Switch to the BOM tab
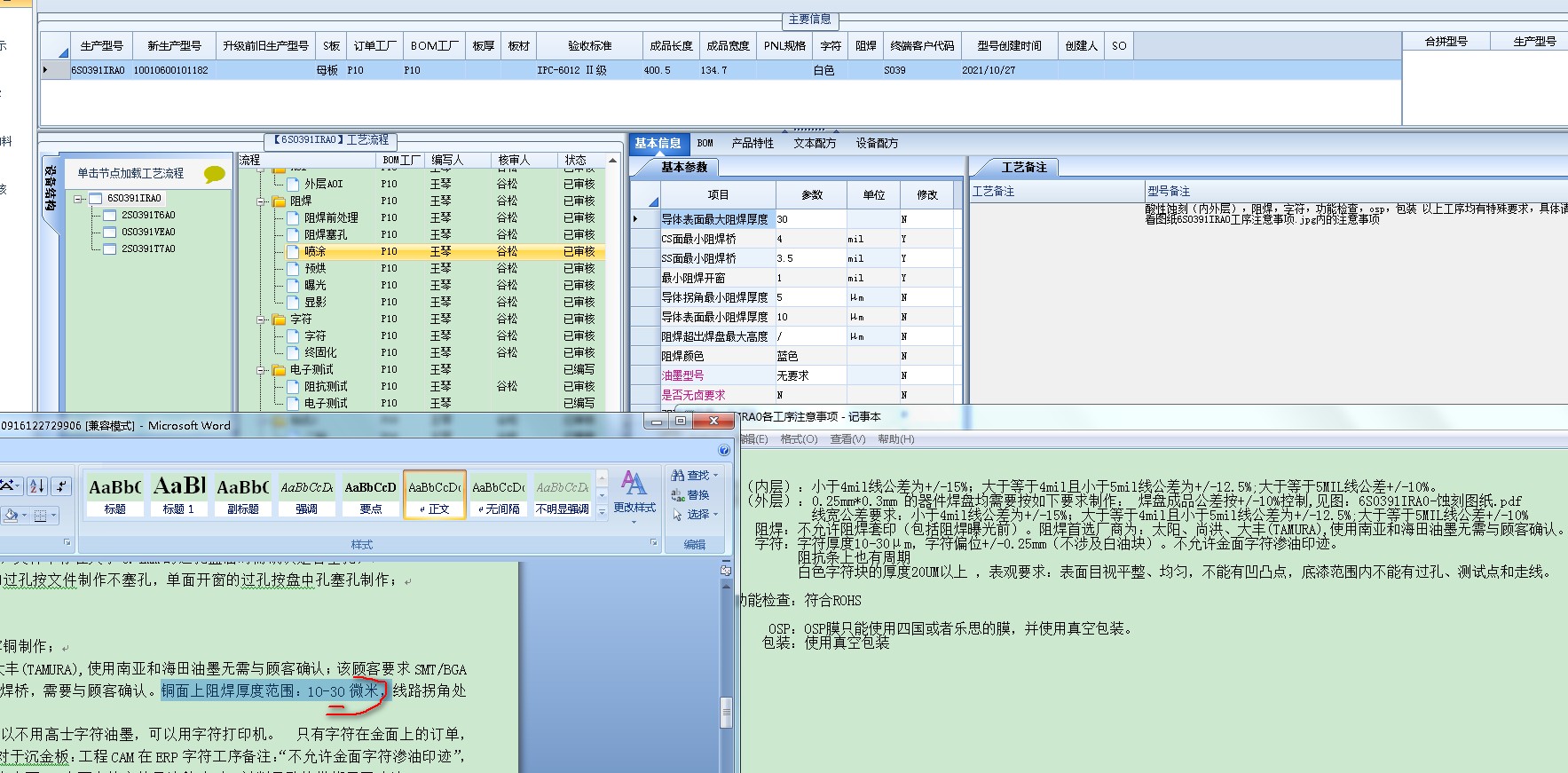 [x=705, y=143]
